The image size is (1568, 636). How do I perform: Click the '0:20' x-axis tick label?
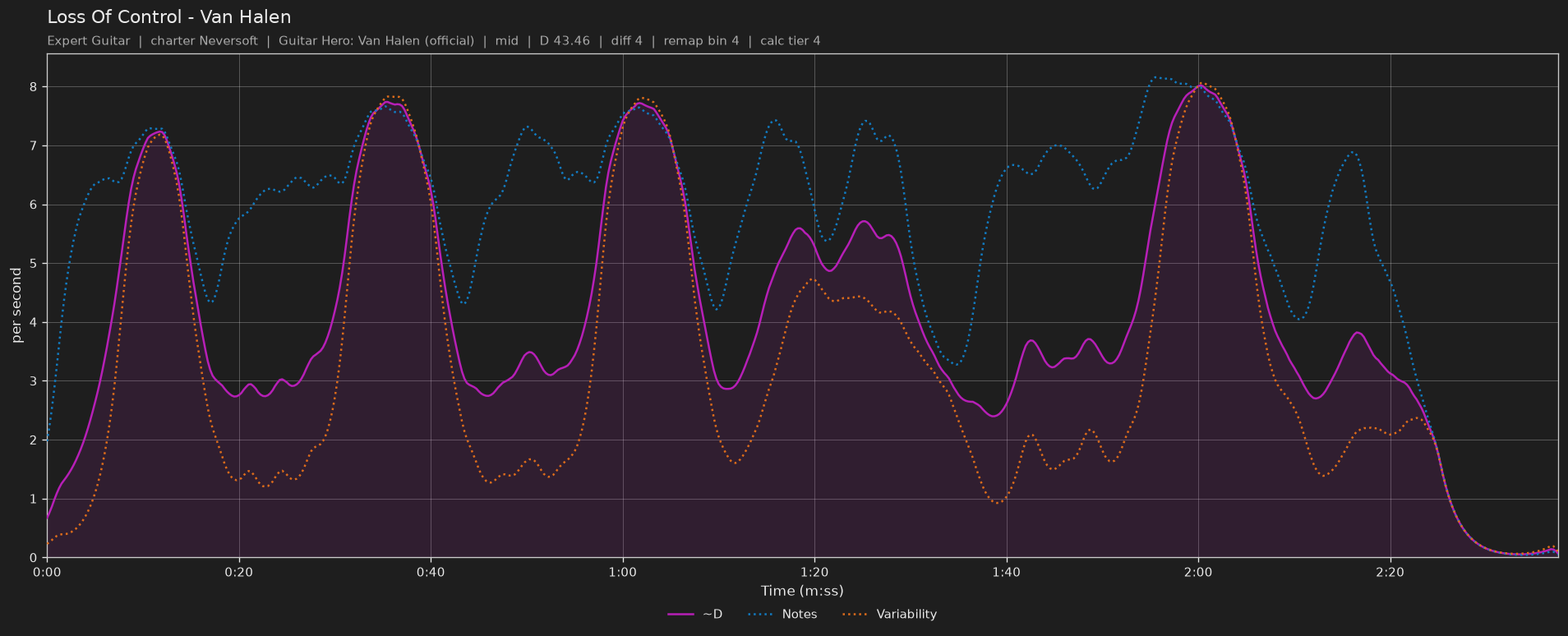[x=239, y=572]
